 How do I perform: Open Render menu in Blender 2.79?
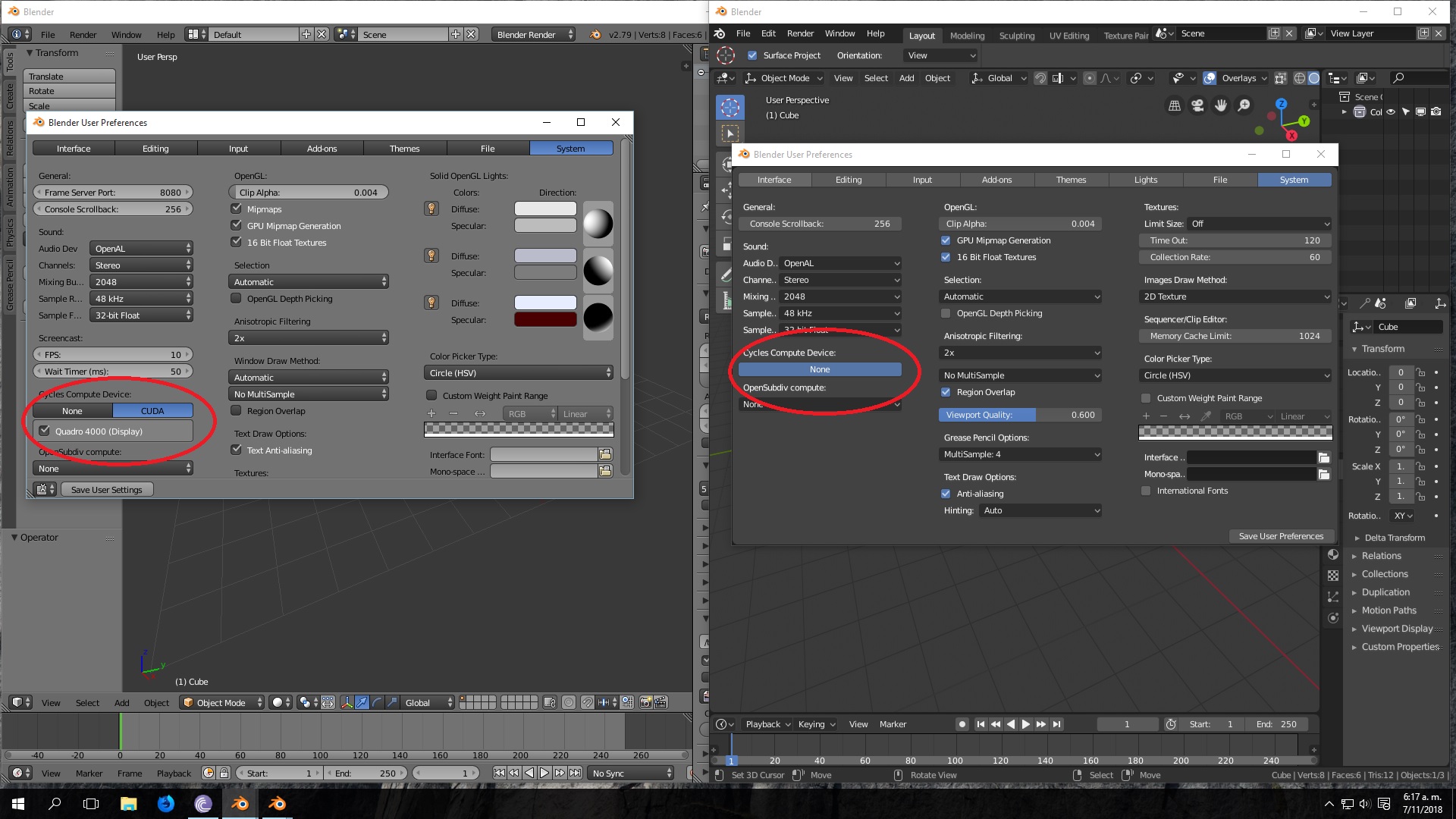(83, 35)
